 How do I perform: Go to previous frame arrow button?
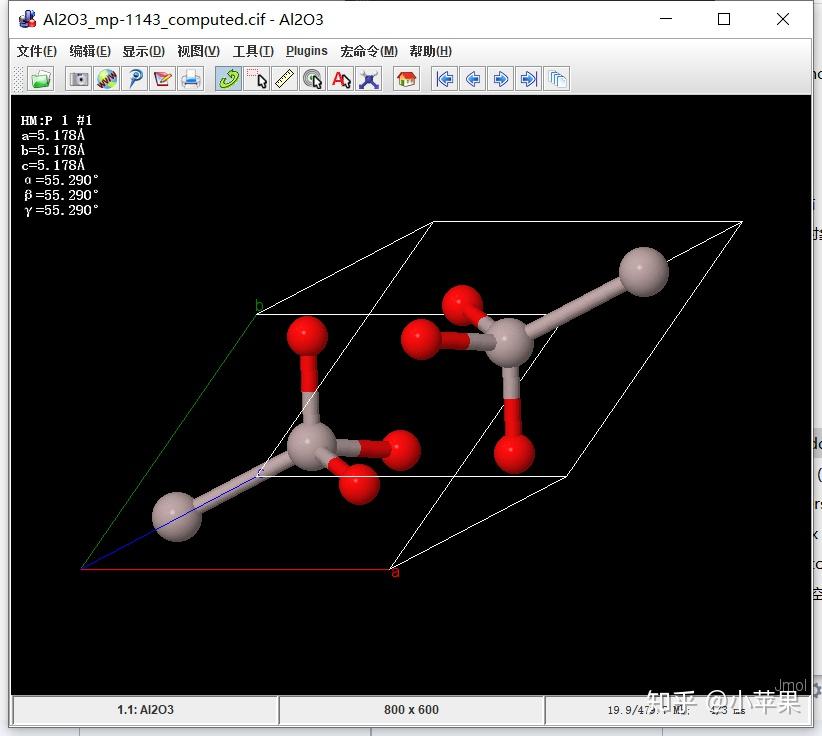tap(473, 79)
